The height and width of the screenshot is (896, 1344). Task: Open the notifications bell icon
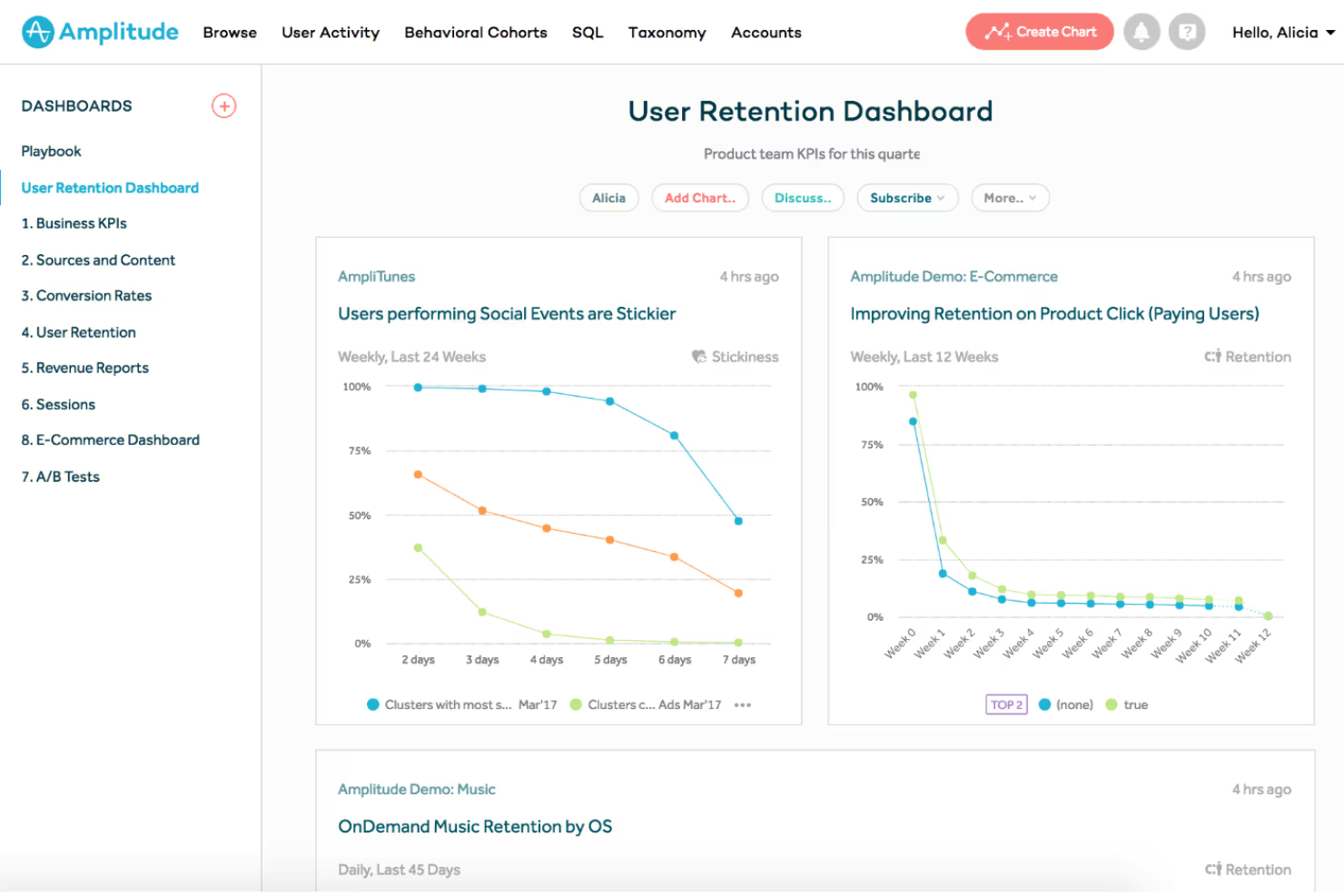[1141, 32]
